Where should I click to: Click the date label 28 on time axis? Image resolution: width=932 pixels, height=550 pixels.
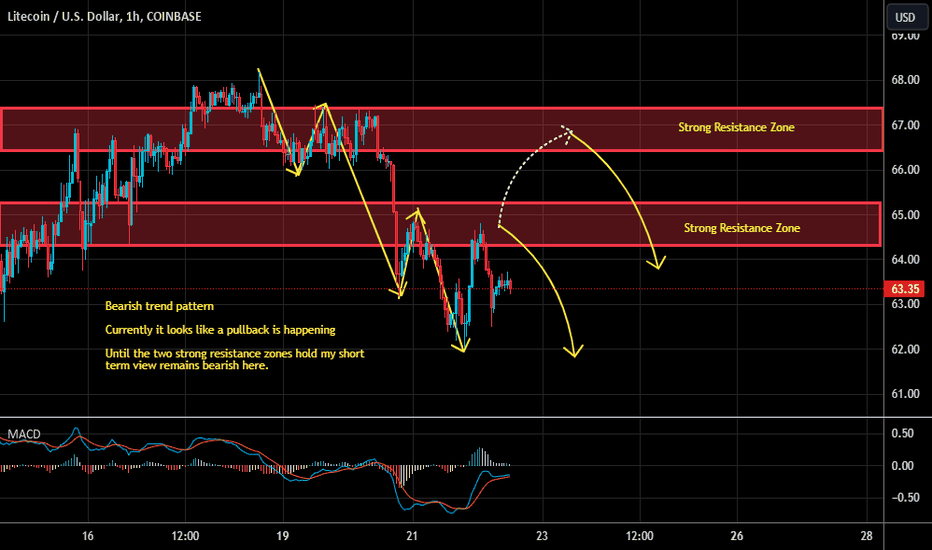tap(867, 536)
